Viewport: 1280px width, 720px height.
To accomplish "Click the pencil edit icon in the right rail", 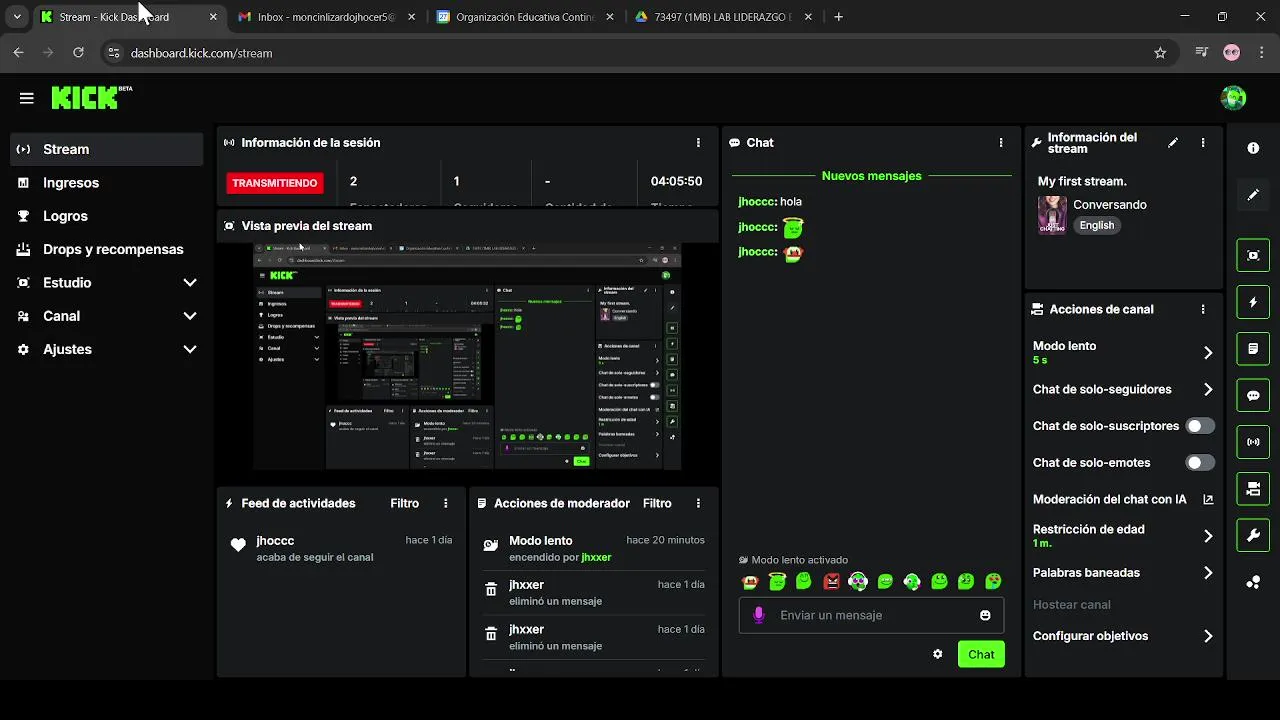I will pyautogui.click(x=1253, y=195).
